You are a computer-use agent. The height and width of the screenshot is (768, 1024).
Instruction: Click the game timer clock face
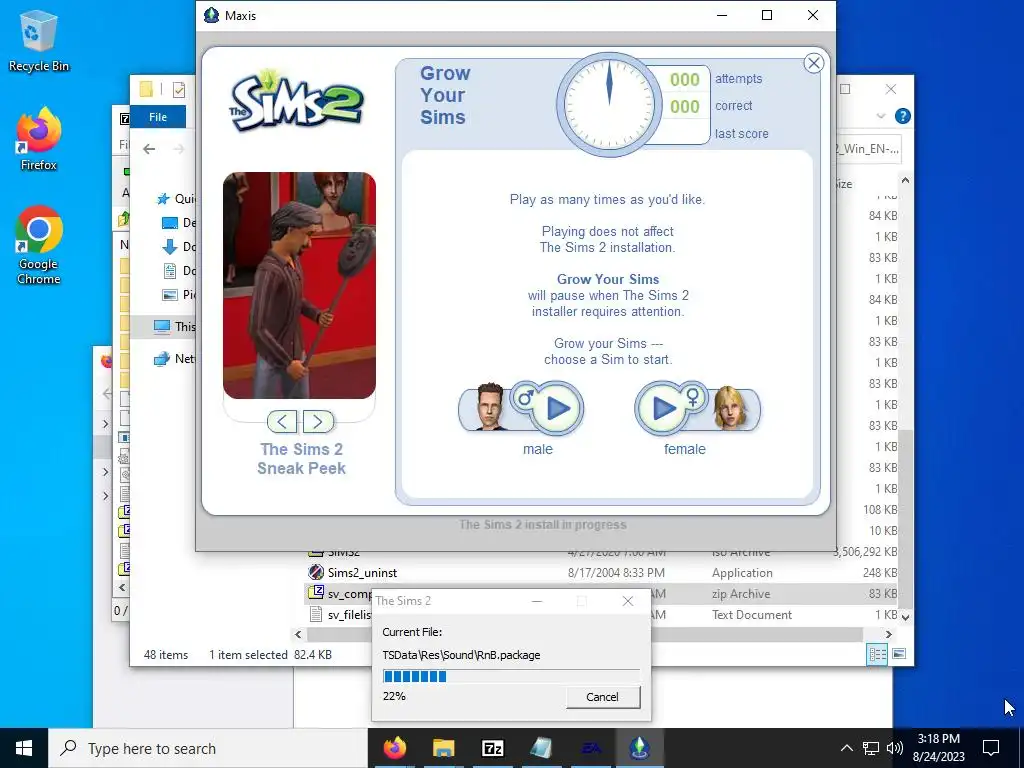pos(609,104)
